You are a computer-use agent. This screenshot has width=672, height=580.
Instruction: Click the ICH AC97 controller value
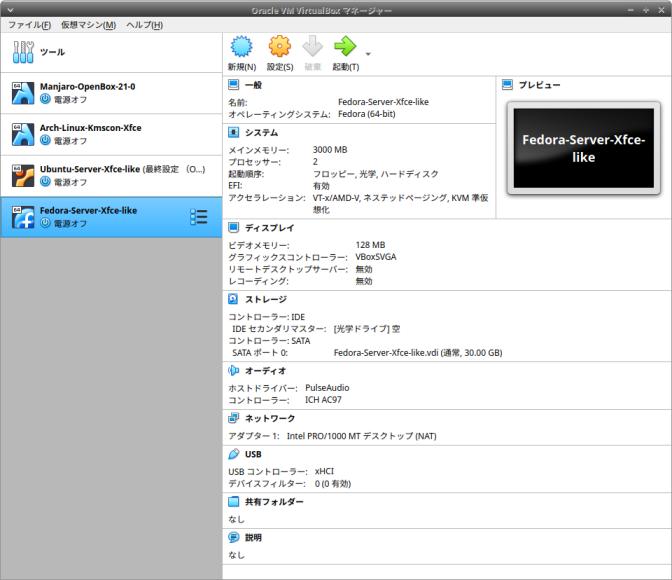pos(323,400)
